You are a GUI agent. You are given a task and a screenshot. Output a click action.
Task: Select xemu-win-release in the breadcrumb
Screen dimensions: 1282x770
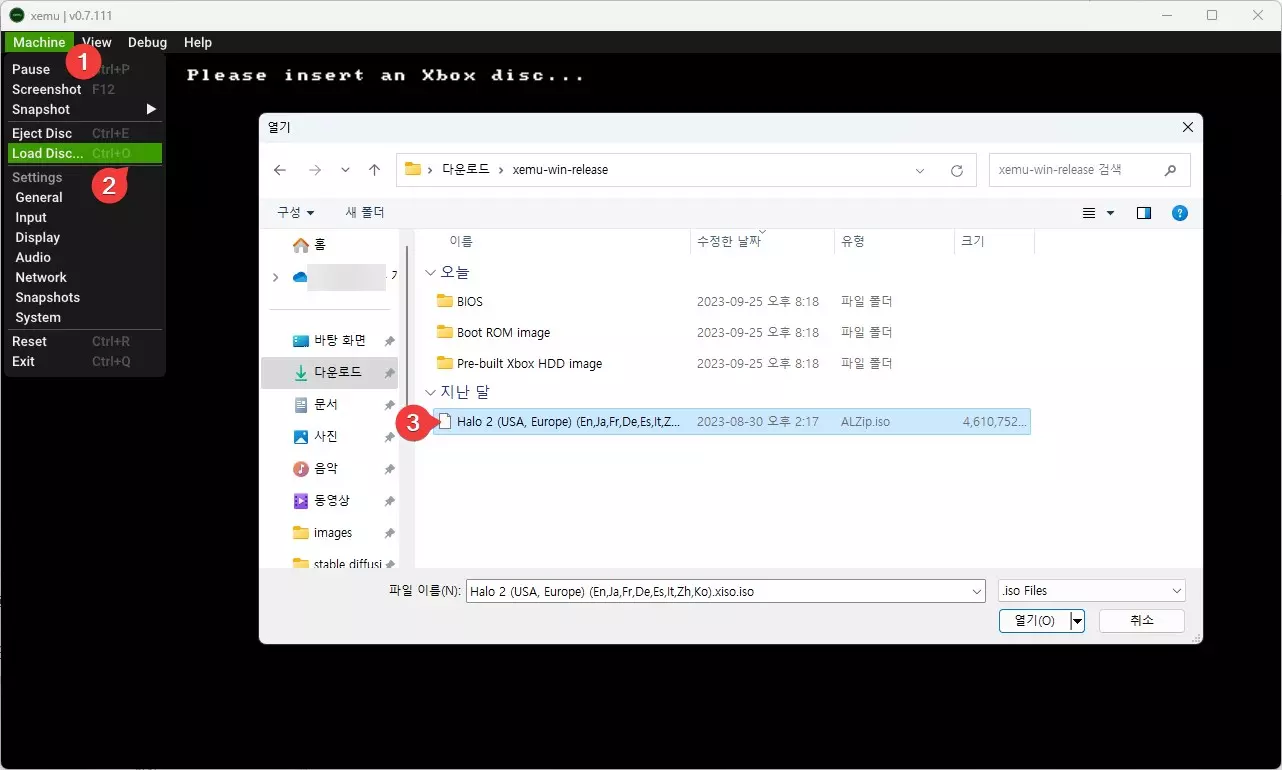(x=560, y=170)
